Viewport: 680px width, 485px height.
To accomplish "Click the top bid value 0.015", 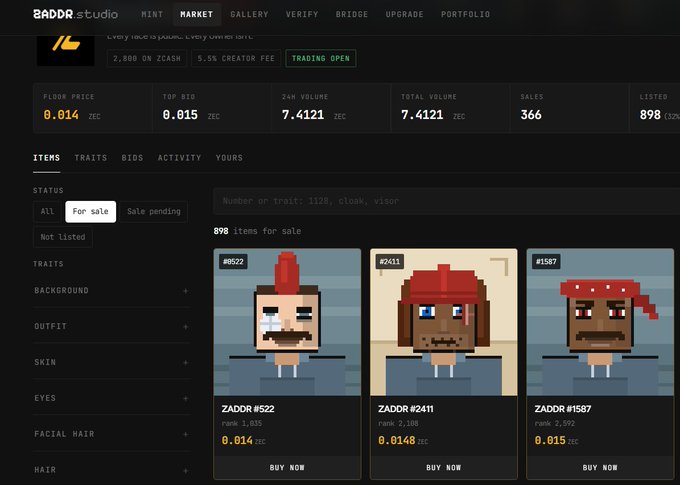I will pos(180,115).
